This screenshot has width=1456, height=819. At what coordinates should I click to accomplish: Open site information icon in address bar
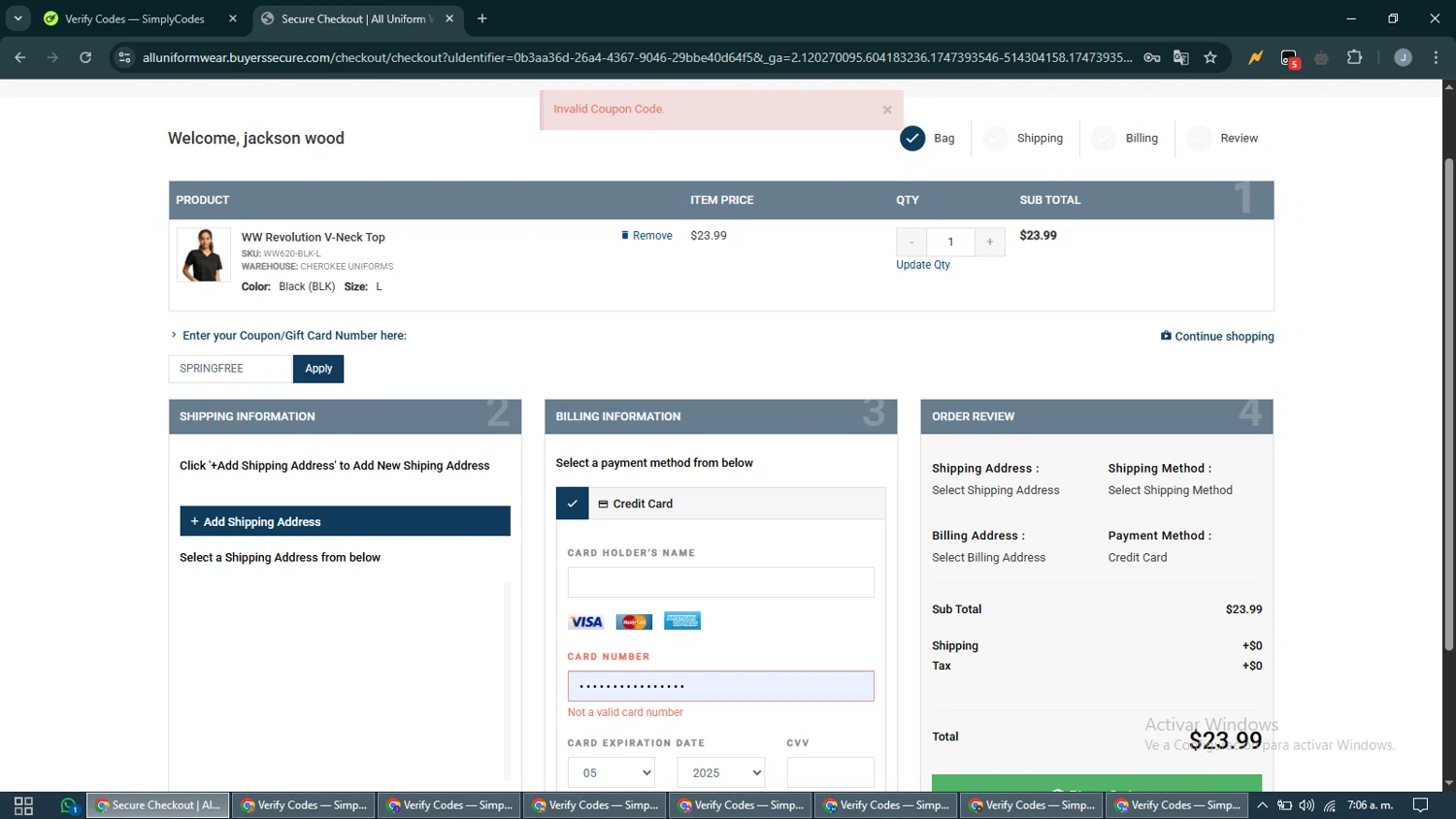tap(124, 57)
